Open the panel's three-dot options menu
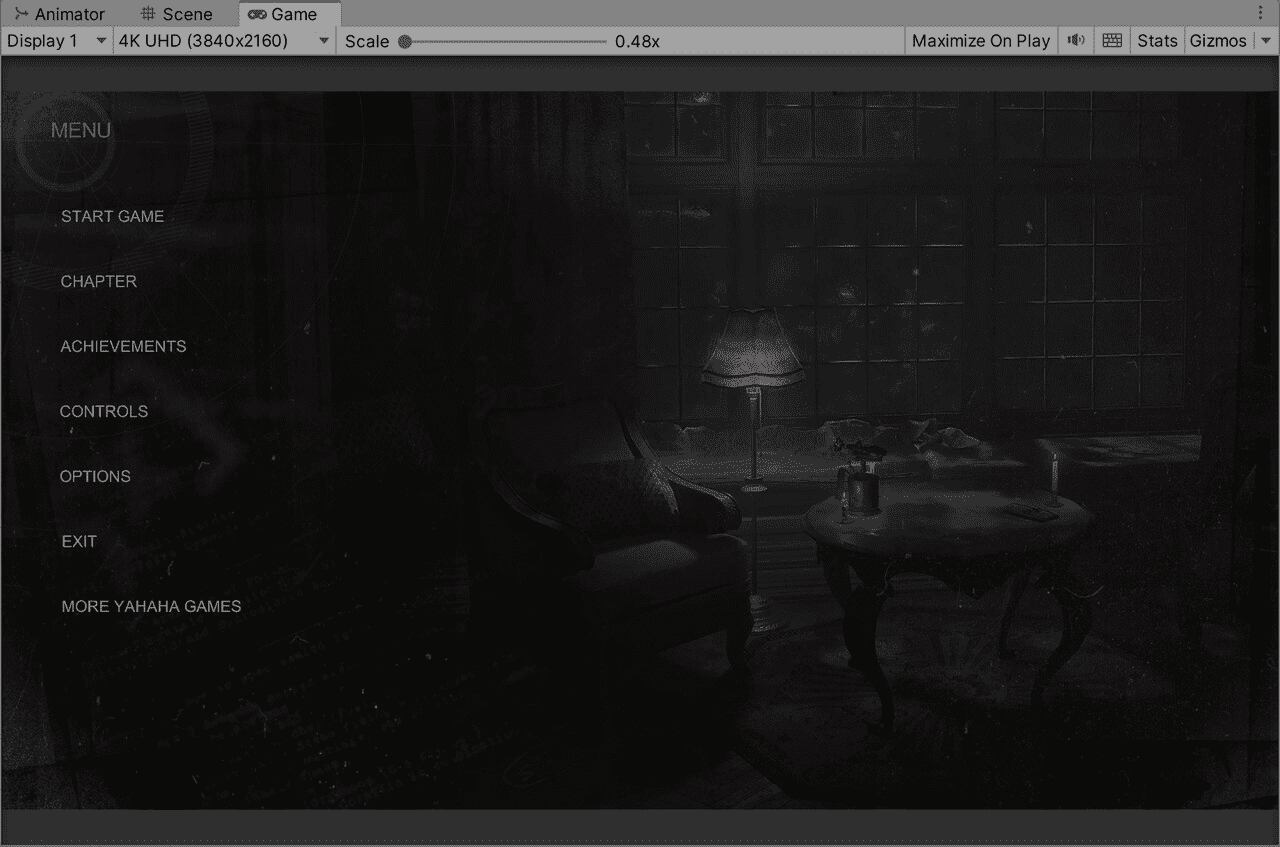This screenshot has height=847, width=1280. point(1260,13)
